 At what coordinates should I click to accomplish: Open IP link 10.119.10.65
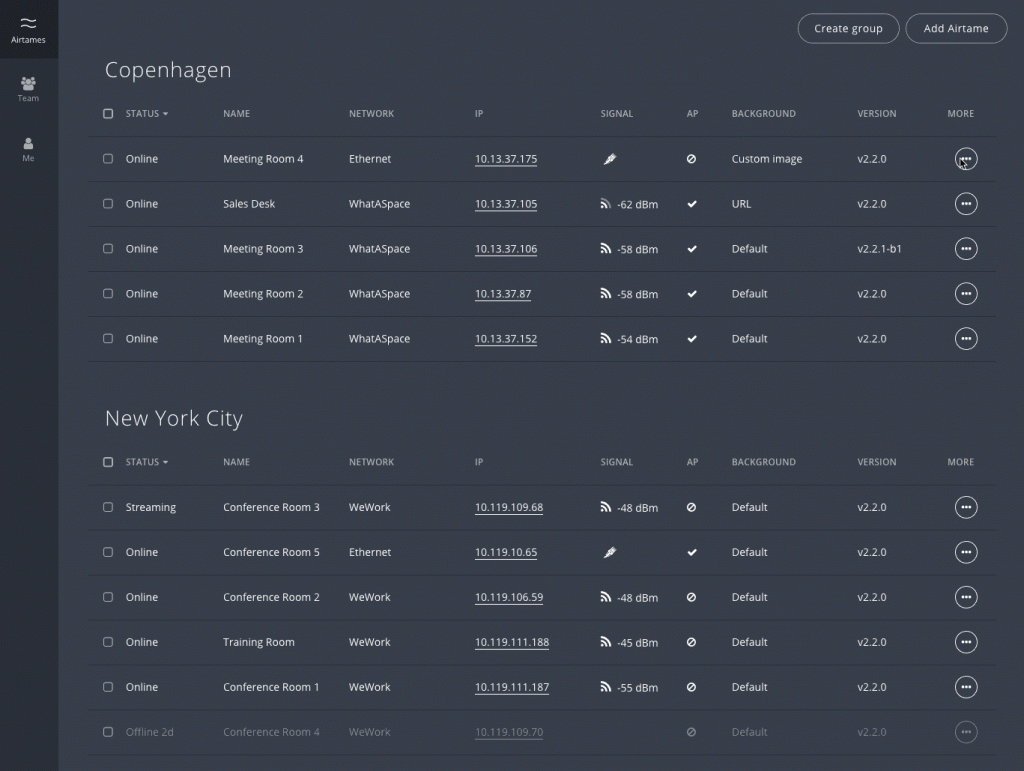click(x=506, y=553)
